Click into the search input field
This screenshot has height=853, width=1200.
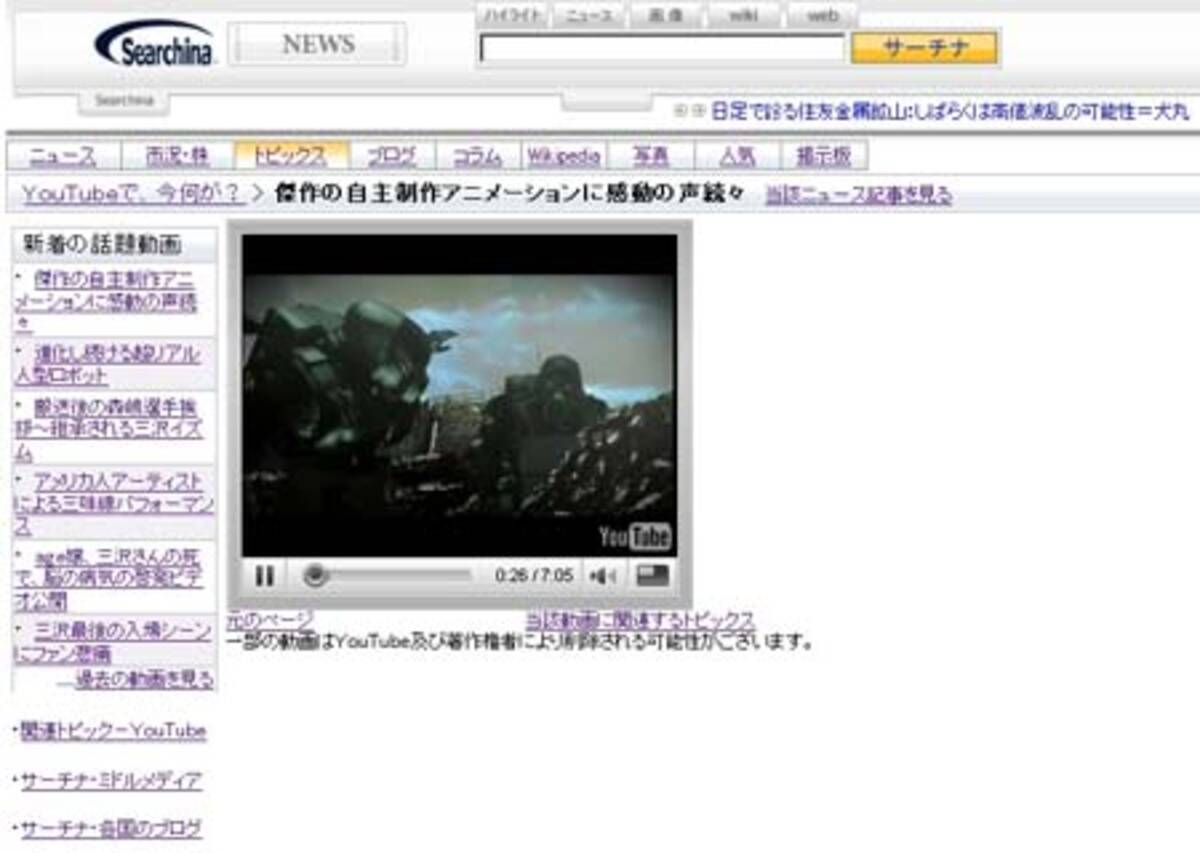(x=662, y=48)
